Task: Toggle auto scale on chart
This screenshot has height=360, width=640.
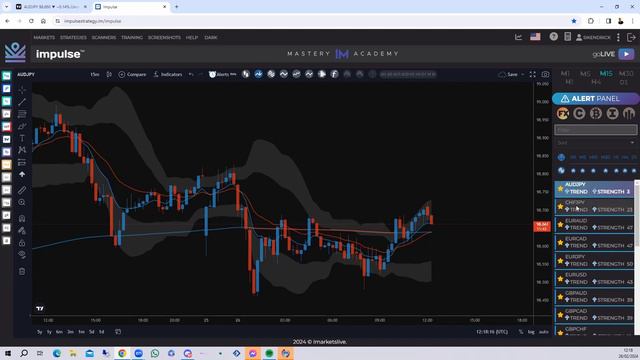Action: 544,332
